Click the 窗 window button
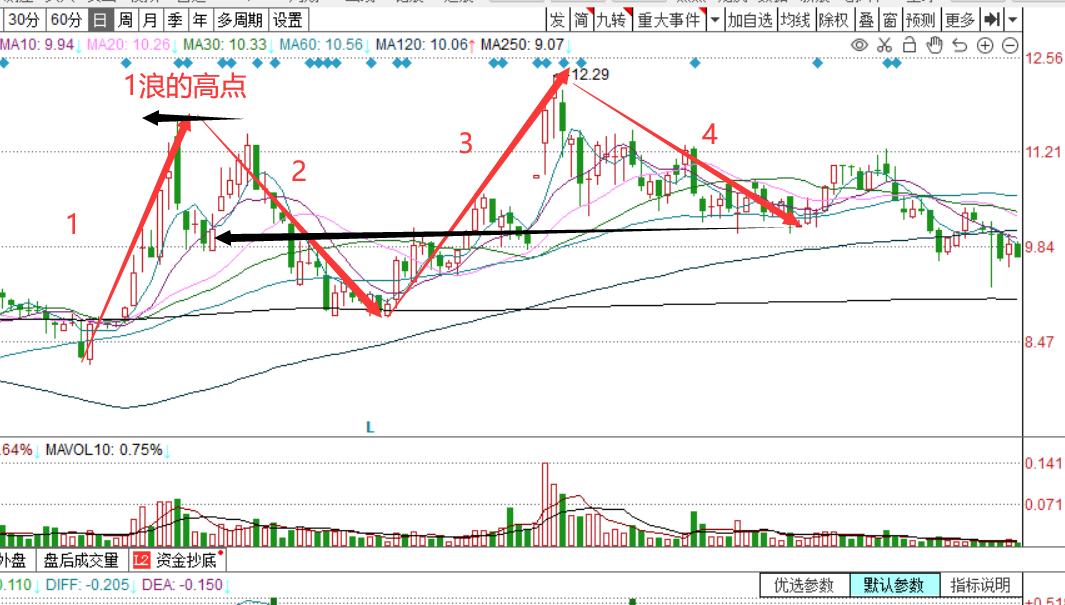Image resolution: width=1065 pixels, height=605 pixels. [x=890, y=20]
